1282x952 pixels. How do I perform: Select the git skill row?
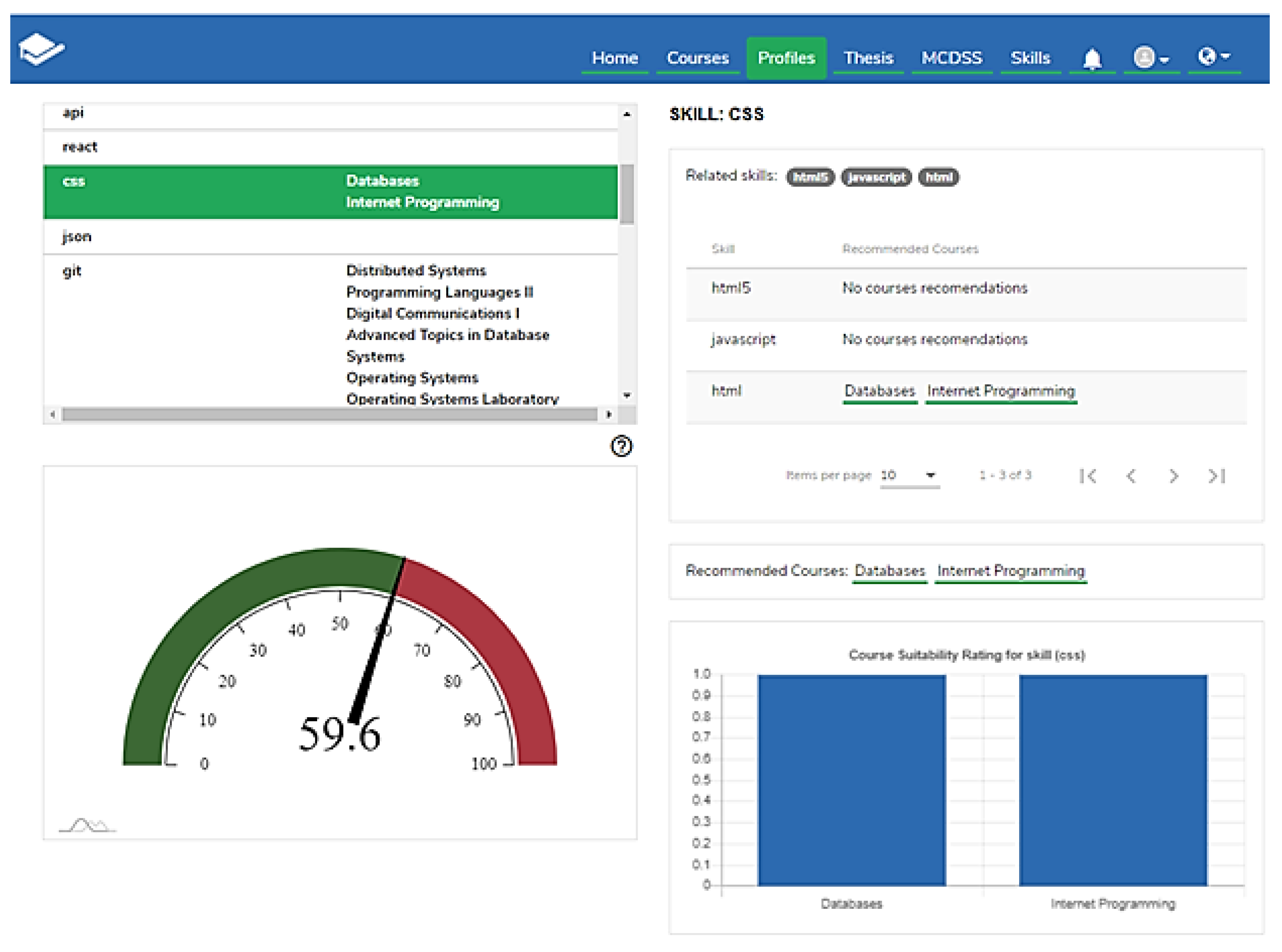pos(72,271)
